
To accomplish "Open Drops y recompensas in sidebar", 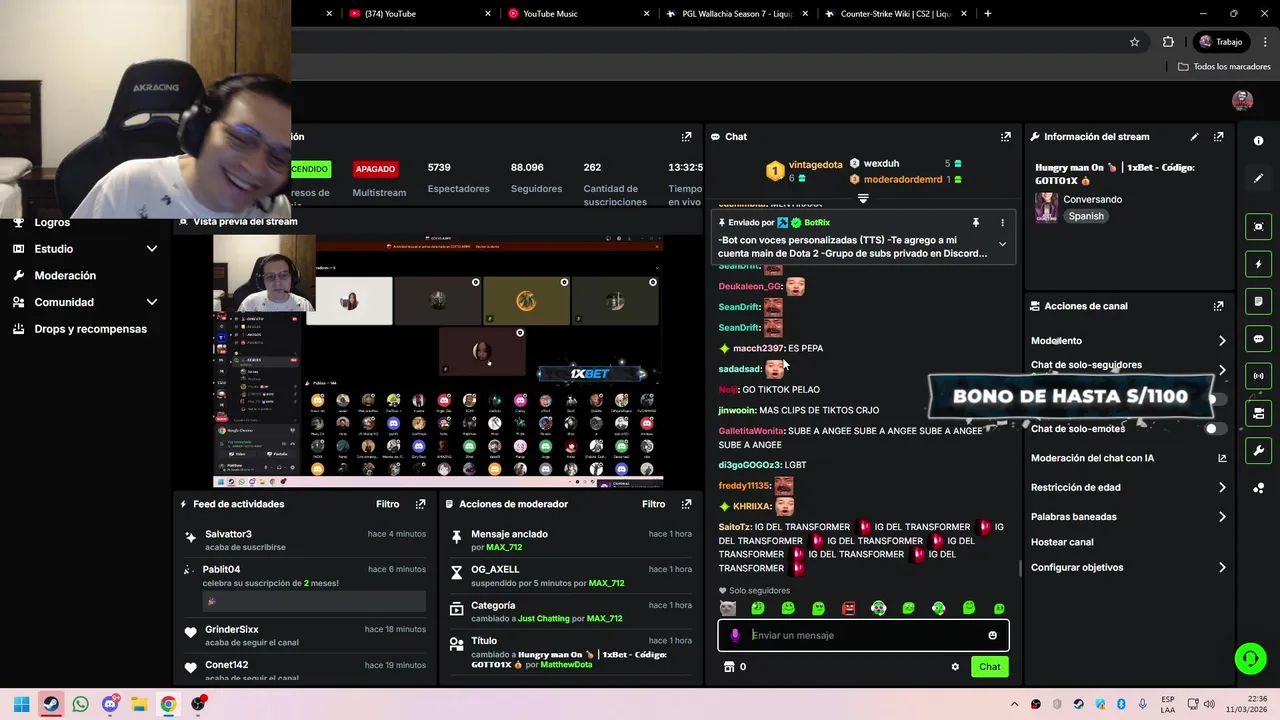I will [90, 329].
